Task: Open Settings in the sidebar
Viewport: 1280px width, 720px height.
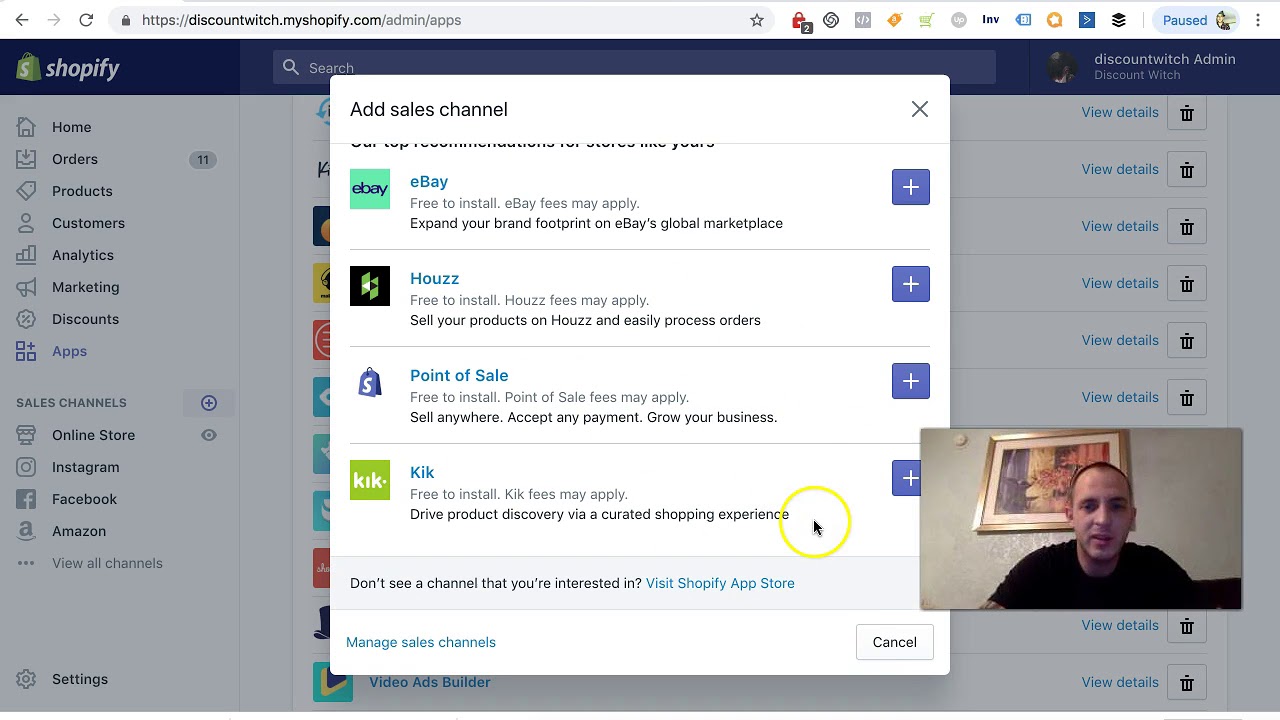Action: tap(80, 679)
